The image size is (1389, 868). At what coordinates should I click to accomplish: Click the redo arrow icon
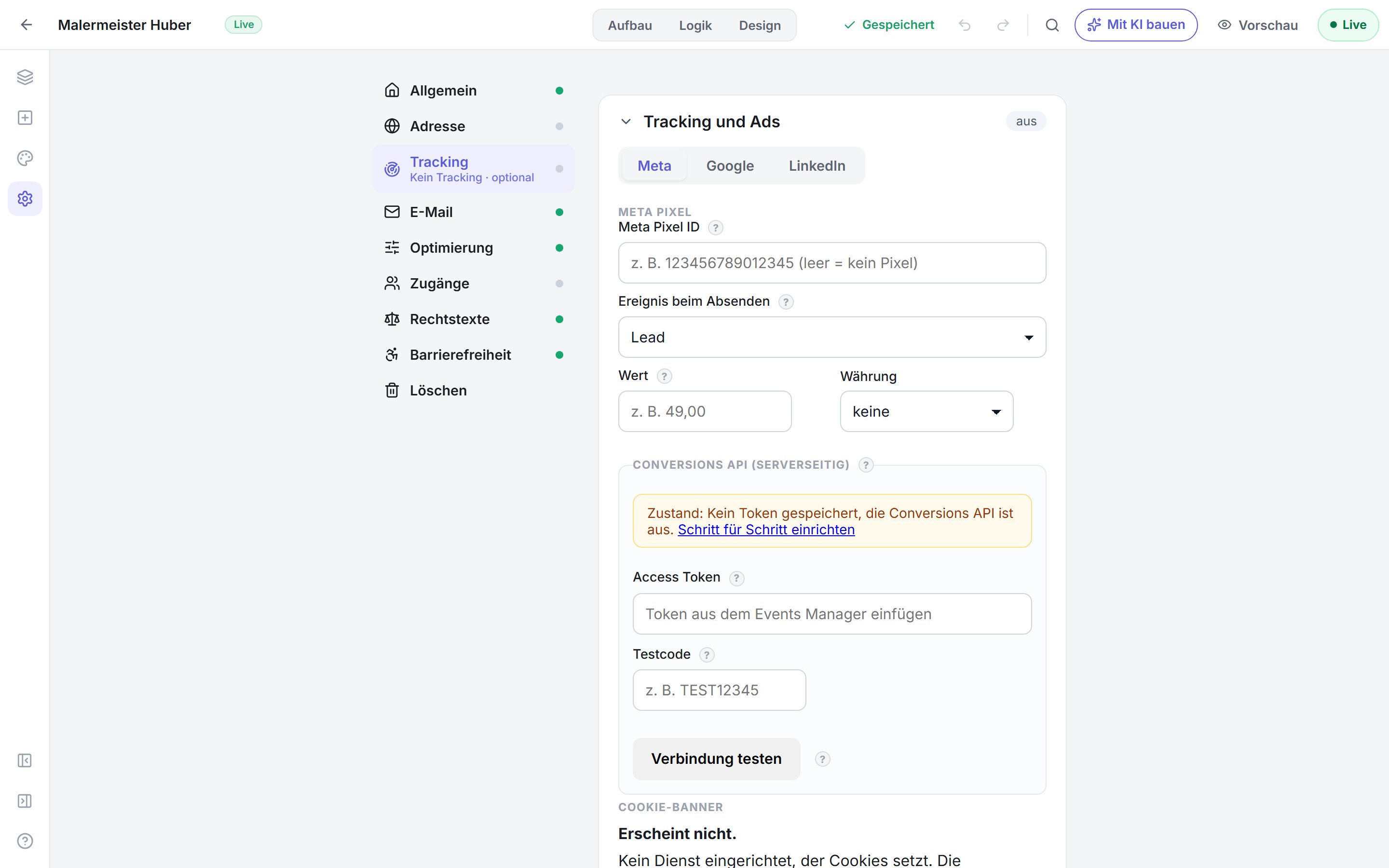point(1003,25)
